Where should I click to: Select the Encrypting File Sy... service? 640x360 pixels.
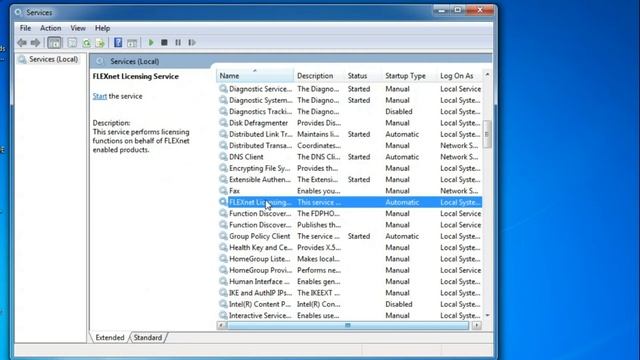pyautogui.click(x=350, y=168)
